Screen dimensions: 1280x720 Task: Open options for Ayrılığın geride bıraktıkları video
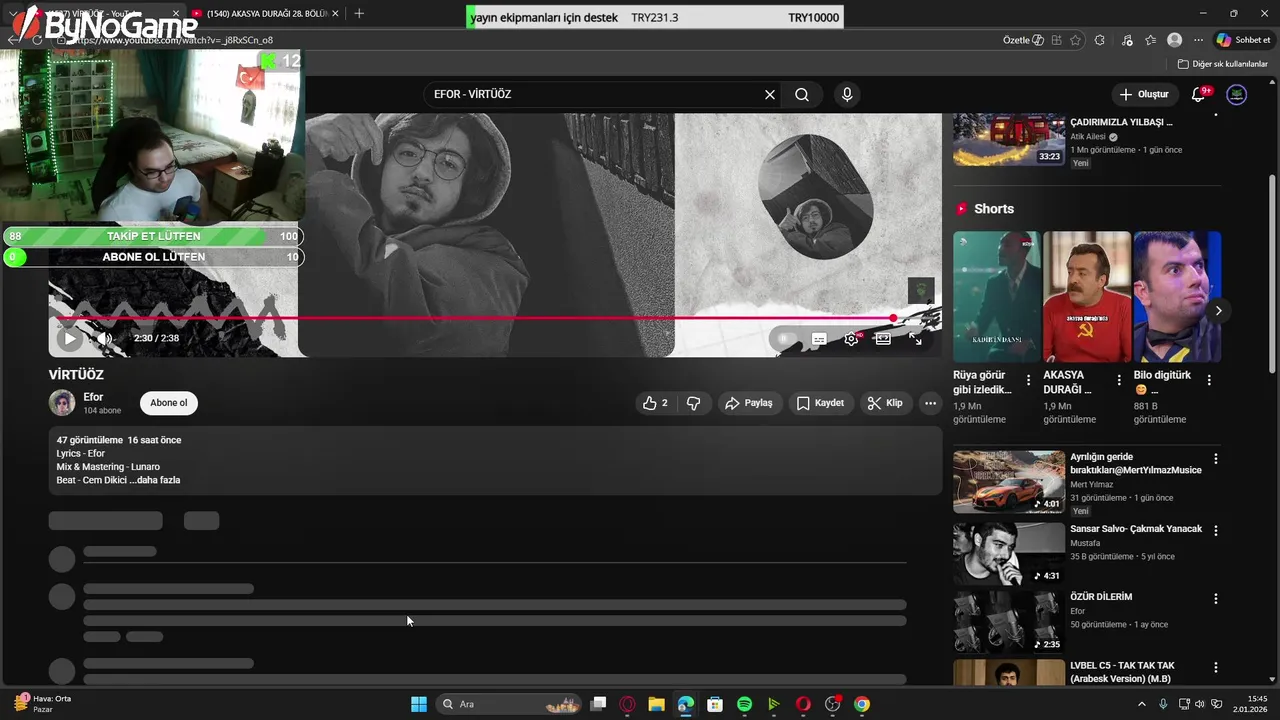pos(1216,459)
